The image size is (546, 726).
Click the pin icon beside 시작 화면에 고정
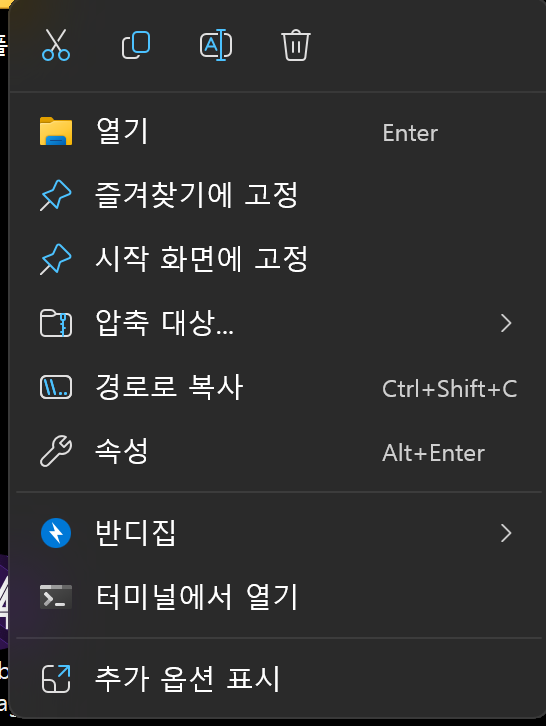point(56,259)
